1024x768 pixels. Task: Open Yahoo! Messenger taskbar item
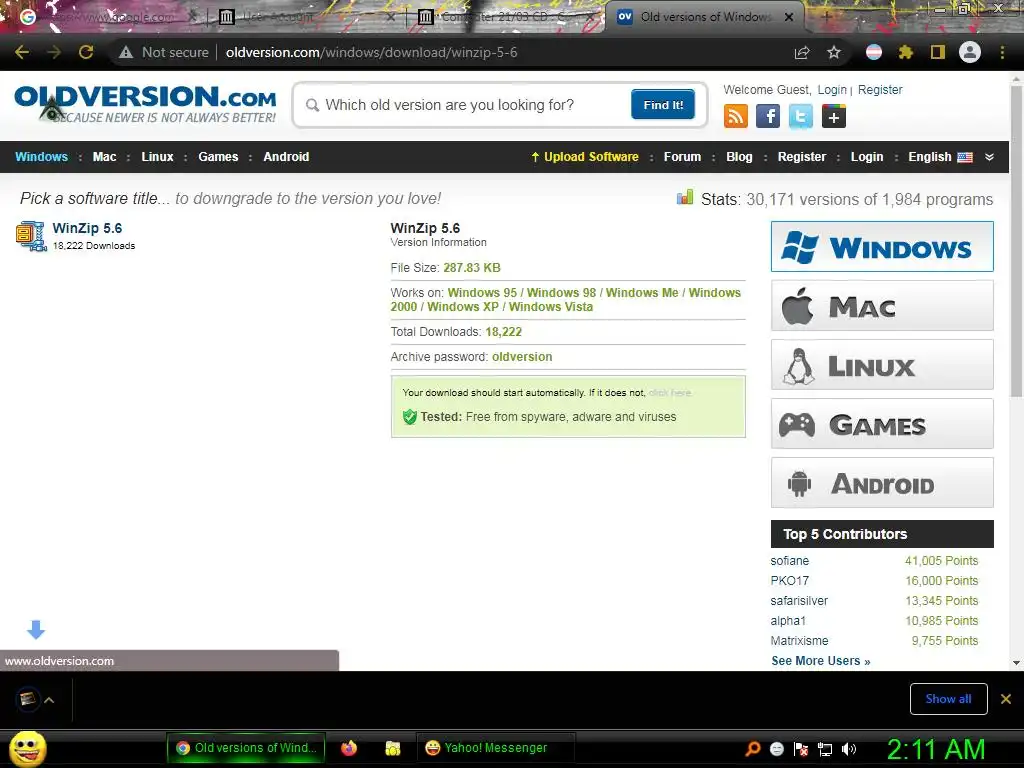point(495,748)
